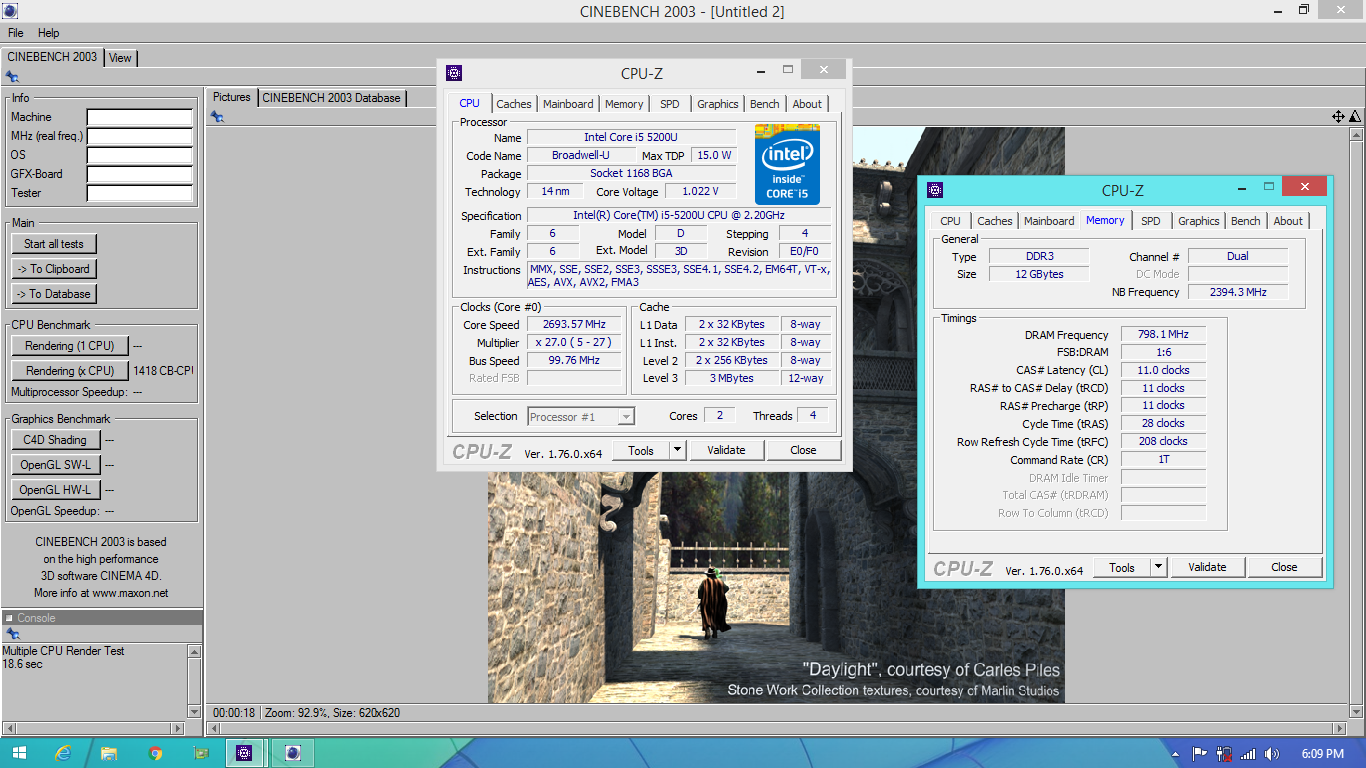Click the Close button in the CPU-Z Memory window
This screenshot has width=1366, height=768.
pos(1284,567)
